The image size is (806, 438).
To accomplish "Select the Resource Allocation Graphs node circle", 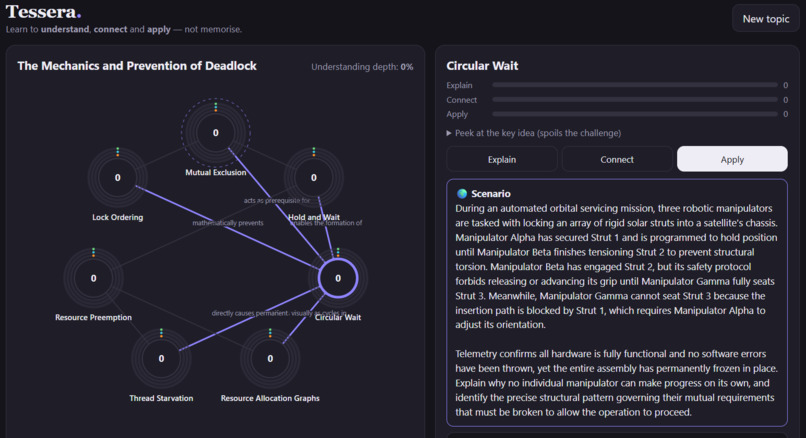I will 270,358.
